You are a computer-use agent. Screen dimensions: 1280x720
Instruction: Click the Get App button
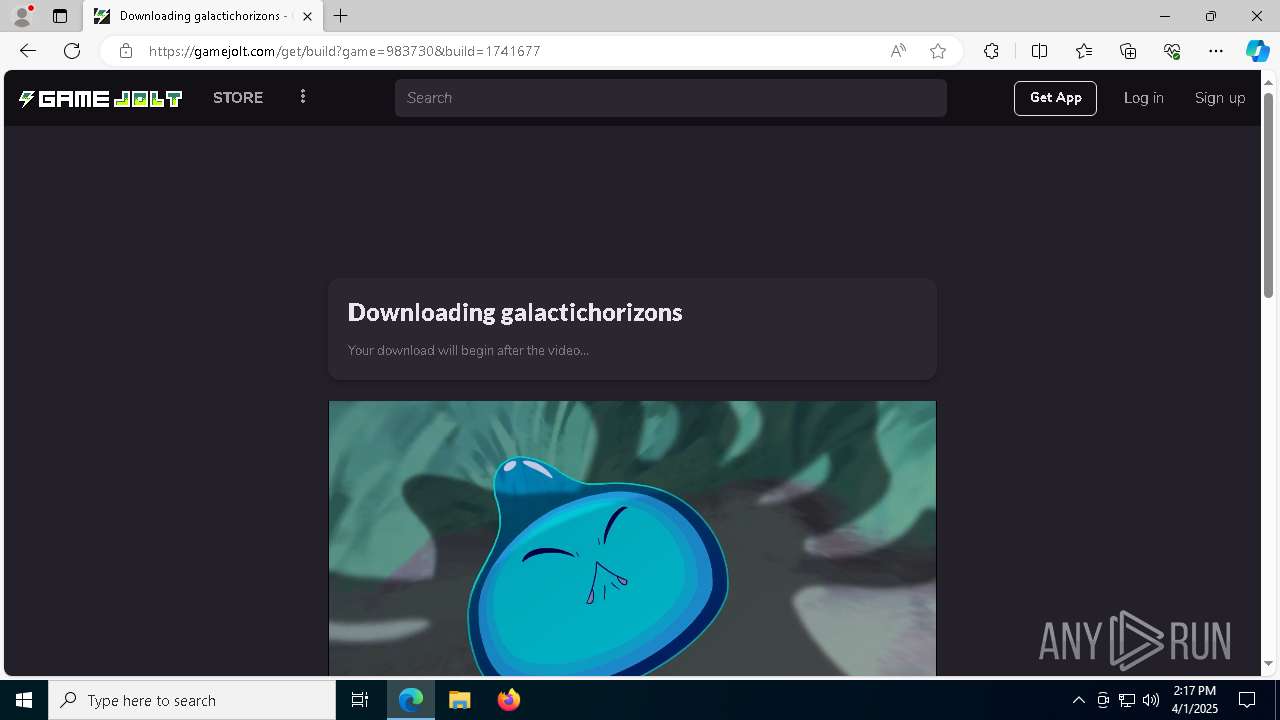[x=1055, y=98]
